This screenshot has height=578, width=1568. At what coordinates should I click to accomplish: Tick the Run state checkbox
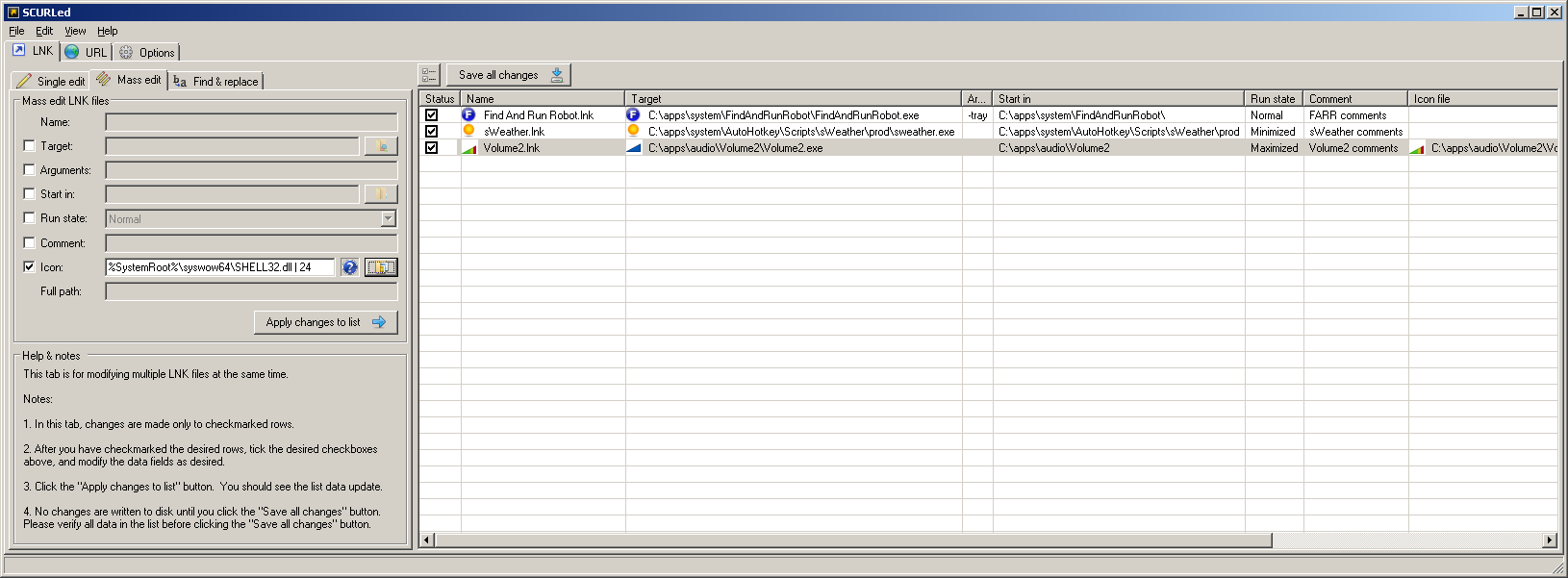(29, 218)
